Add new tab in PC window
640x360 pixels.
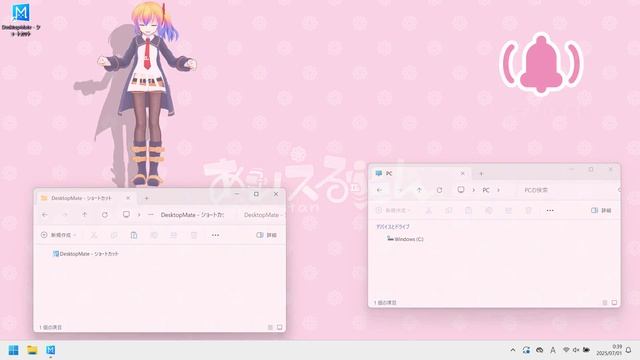(481, 174)
